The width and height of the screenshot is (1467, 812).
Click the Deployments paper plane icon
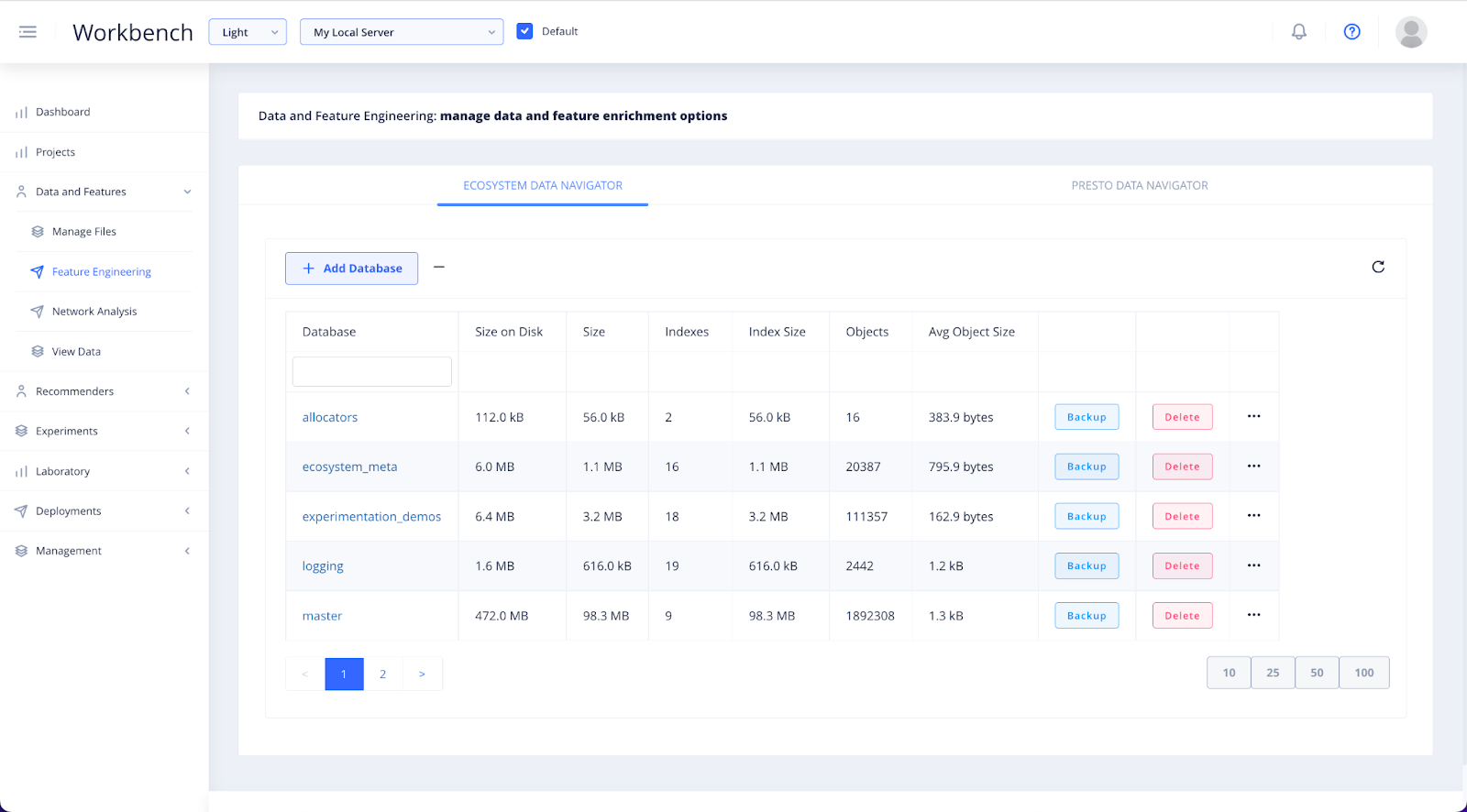click(x=21, y=510)
